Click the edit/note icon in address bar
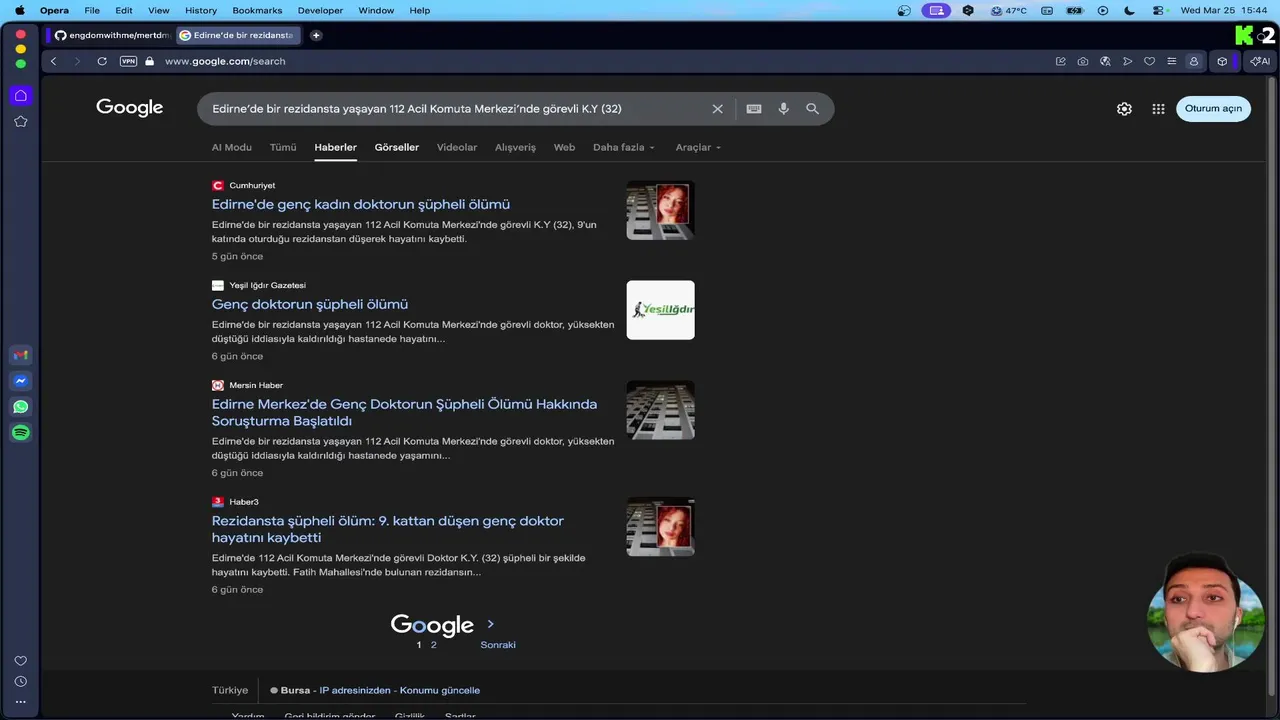 pos(1061,61)
